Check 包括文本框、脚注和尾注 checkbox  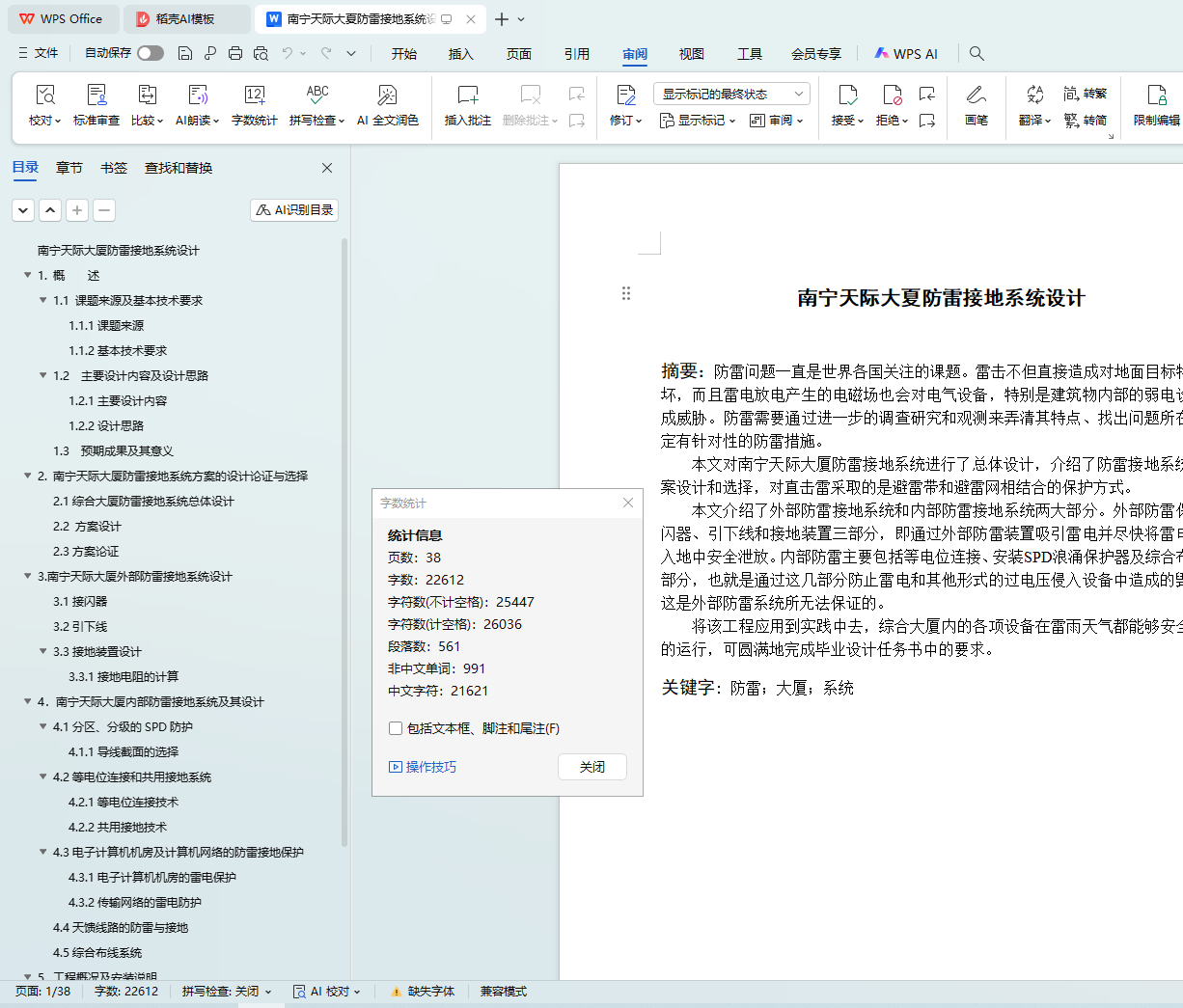[396, 728]
